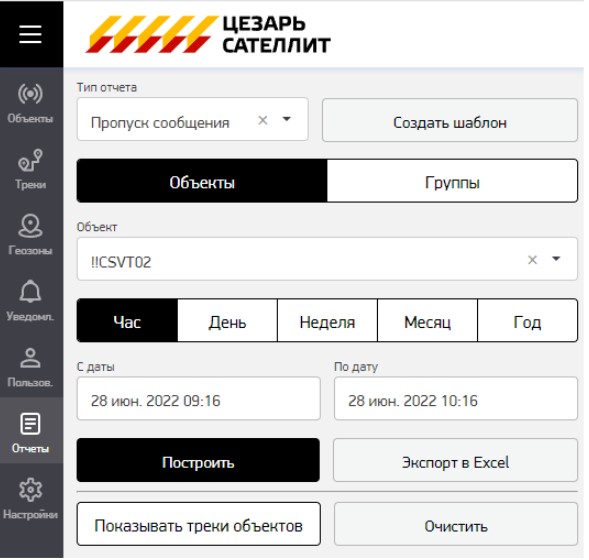Image resolution: width=589 pixels, height=560 pixels.
Task: Clear the Пропуск сообщения selection
Action: coord(263,120)
